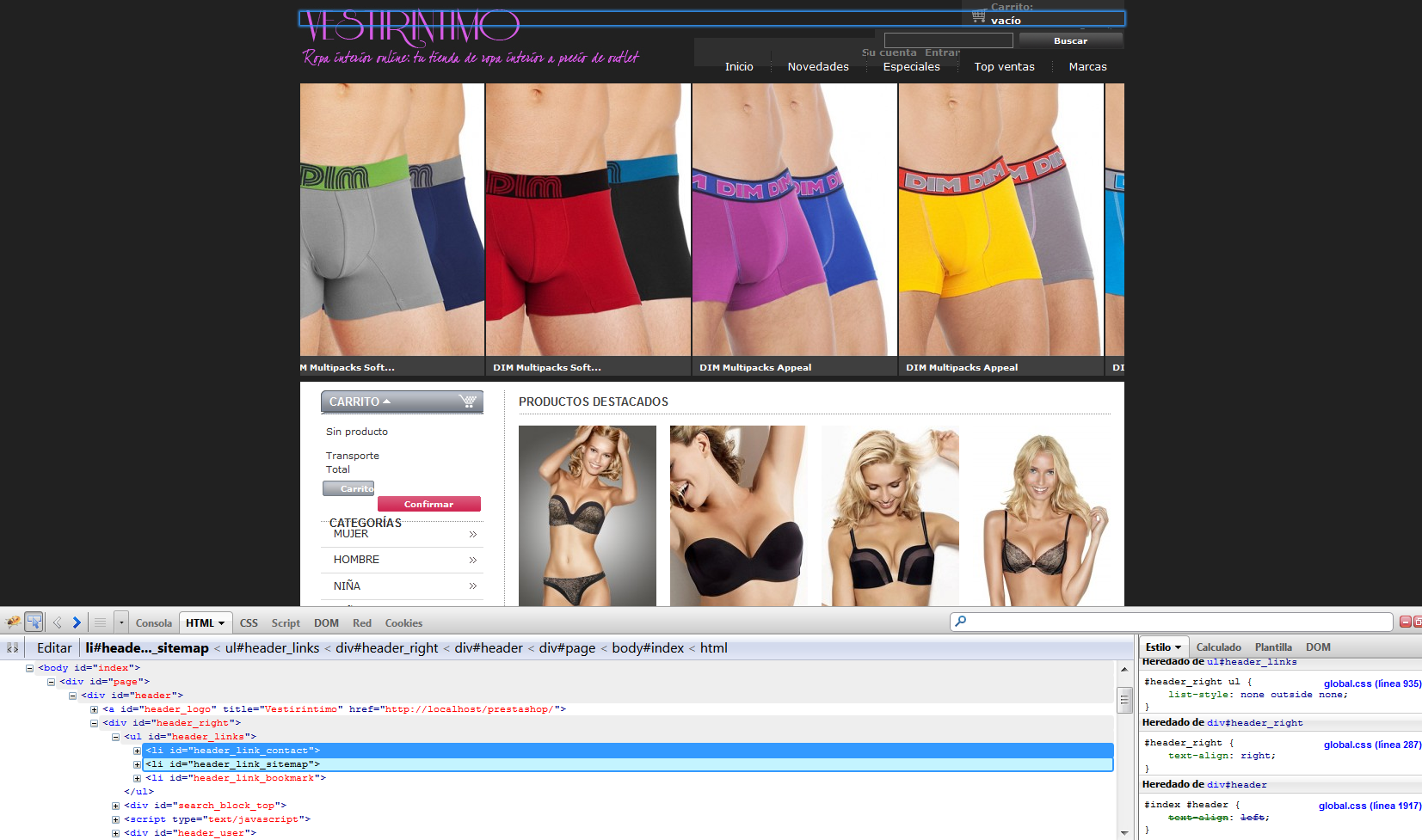This screenshot has width=1422, height=840.
Task: Open the Plantilla side tab
Action: tap(1273, 647)
